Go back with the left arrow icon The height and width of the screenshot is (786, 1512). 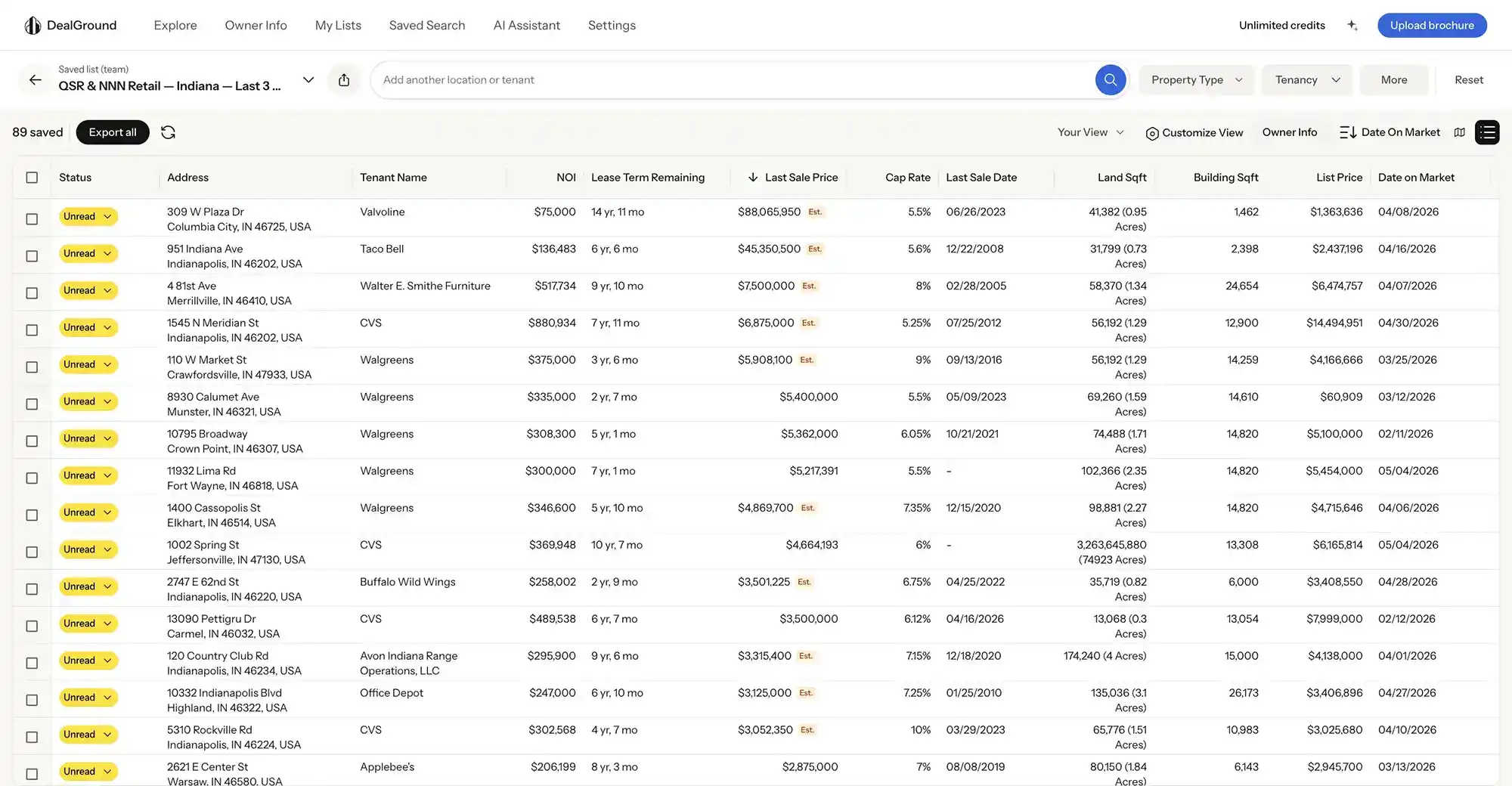36,79
